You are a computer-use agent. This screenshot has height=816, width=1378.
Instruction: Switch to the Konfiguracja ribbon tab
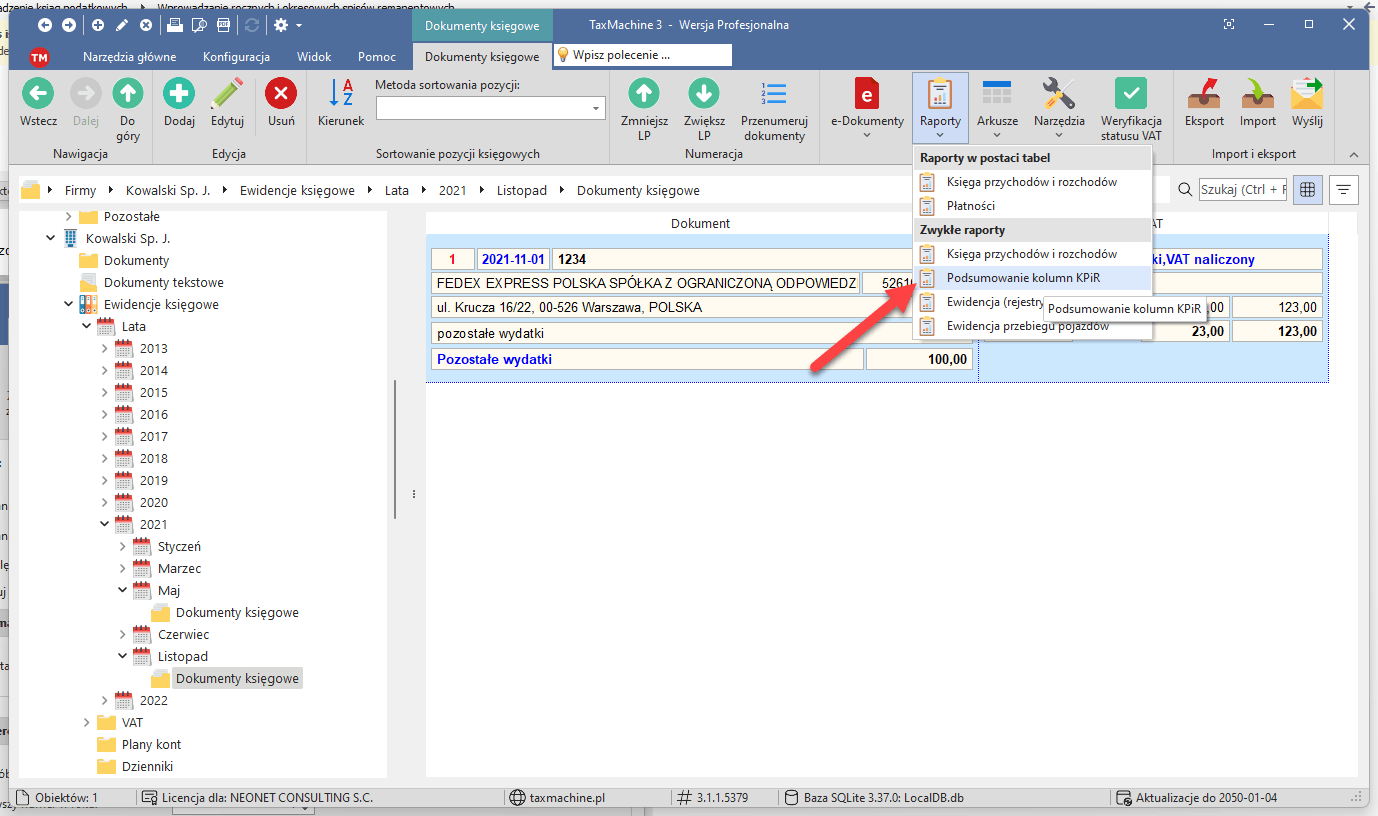pos(236,57)
